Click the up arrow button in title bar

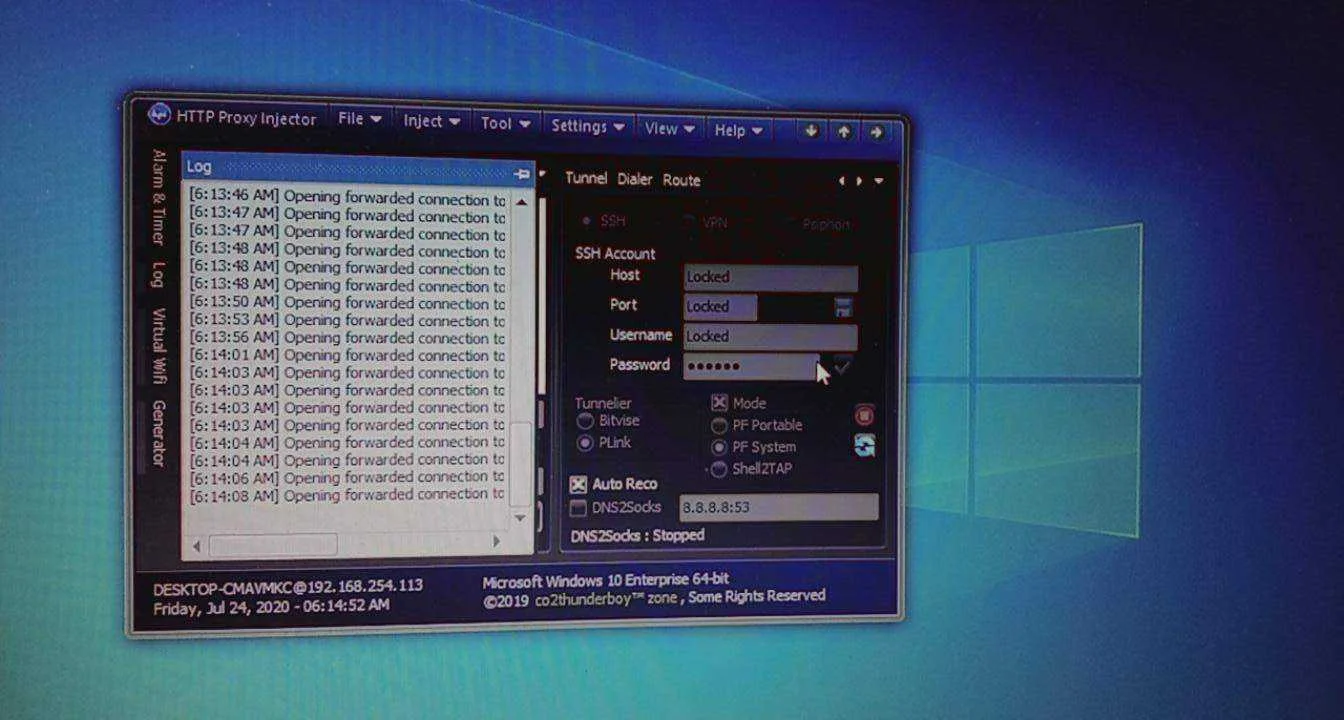tap(844, 132)
